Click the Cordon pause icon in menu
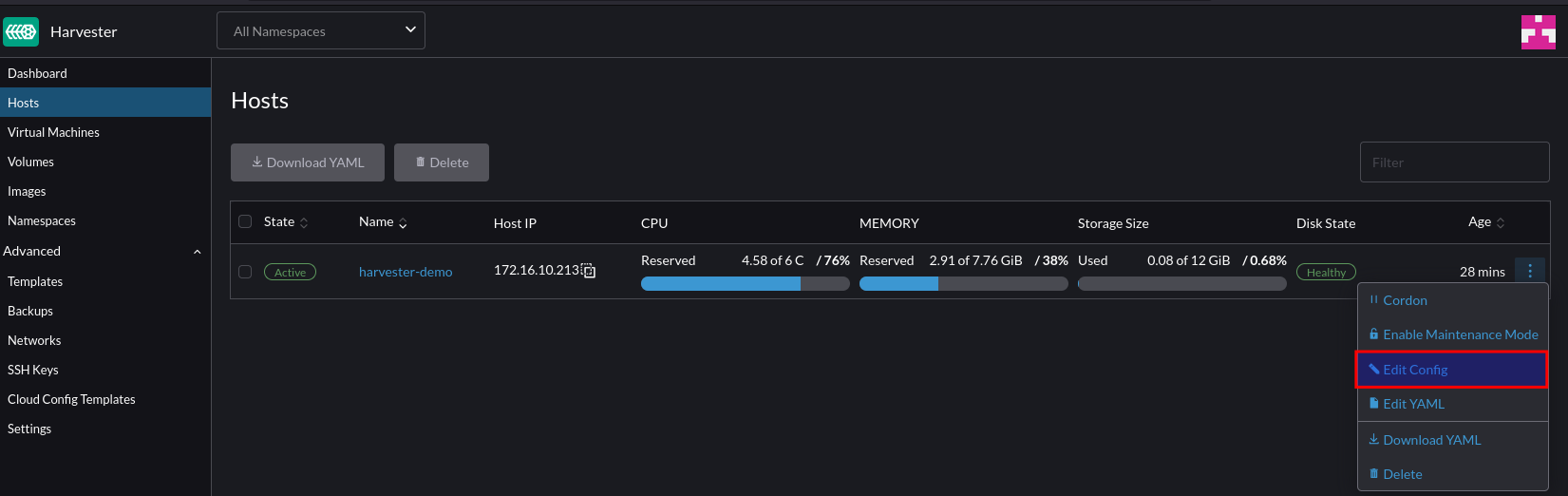Image resolution: width=1568 pixels, height=496 pixels. [1373, 299]
